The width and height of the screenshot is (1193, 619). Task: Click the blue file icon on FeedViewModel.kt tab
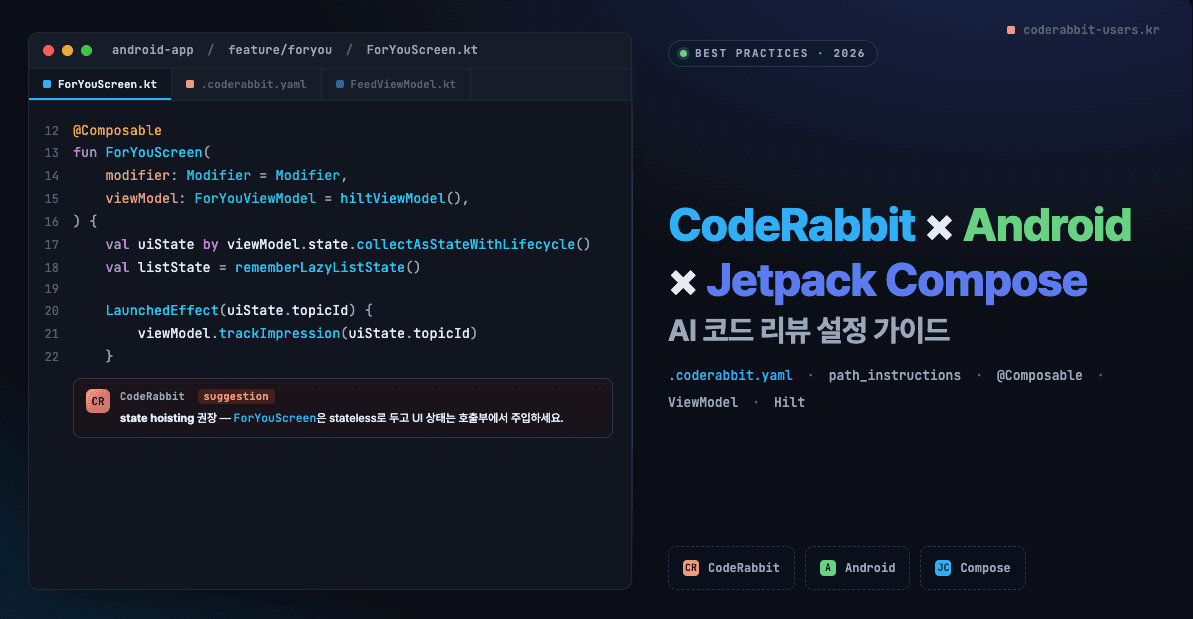pos(340,84)
